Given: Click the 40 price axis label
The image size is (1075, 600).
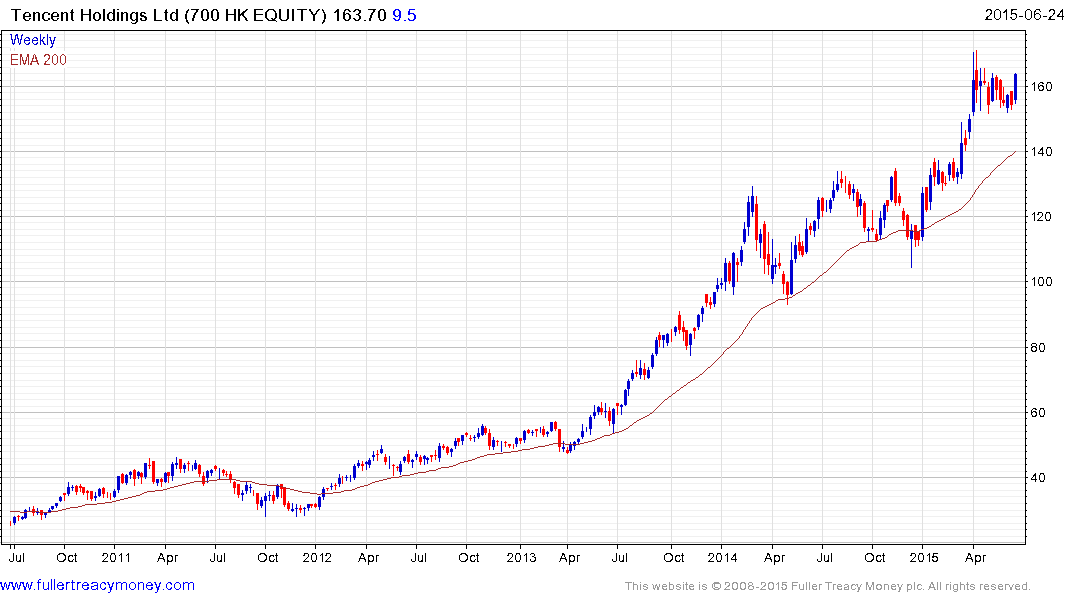Looking at the screenshot, I should coord(1038,478).
